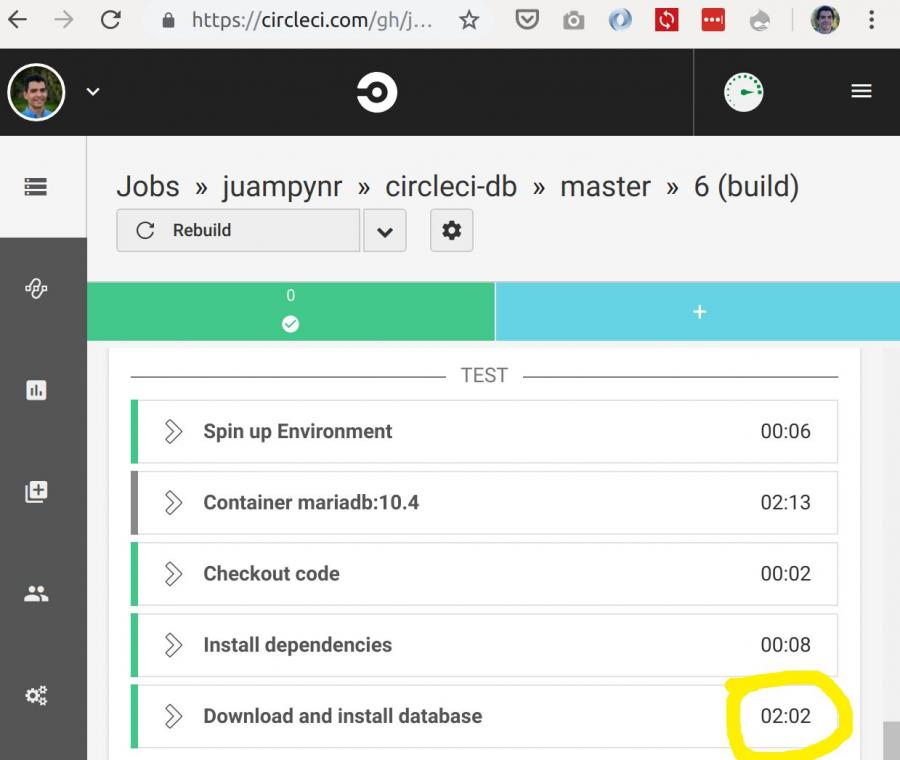Image resolution: width=900 pixels, height=760 pixels.
Task: Select the green container 0 tab
Action: (x=291, y=311)
